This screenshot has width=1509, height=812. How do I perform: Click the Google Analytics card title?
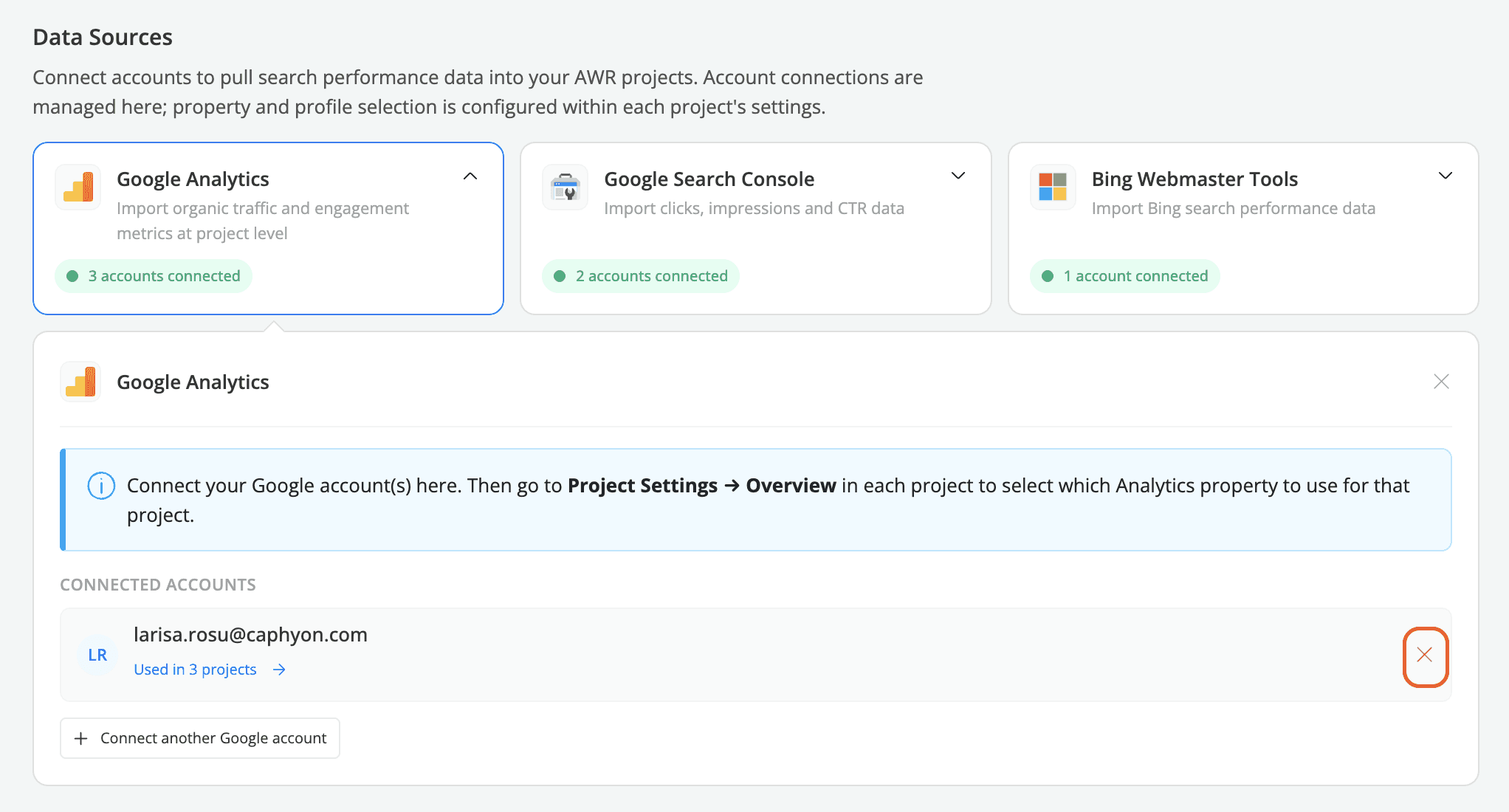(x=193, y=179)
